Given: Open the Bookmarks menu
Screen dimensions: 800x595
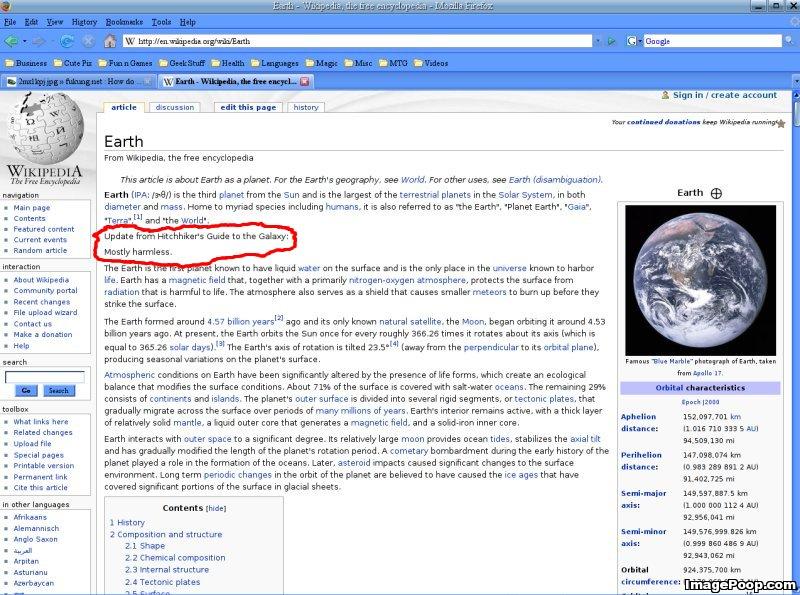Looking at the screenshot, I should 124,22.
